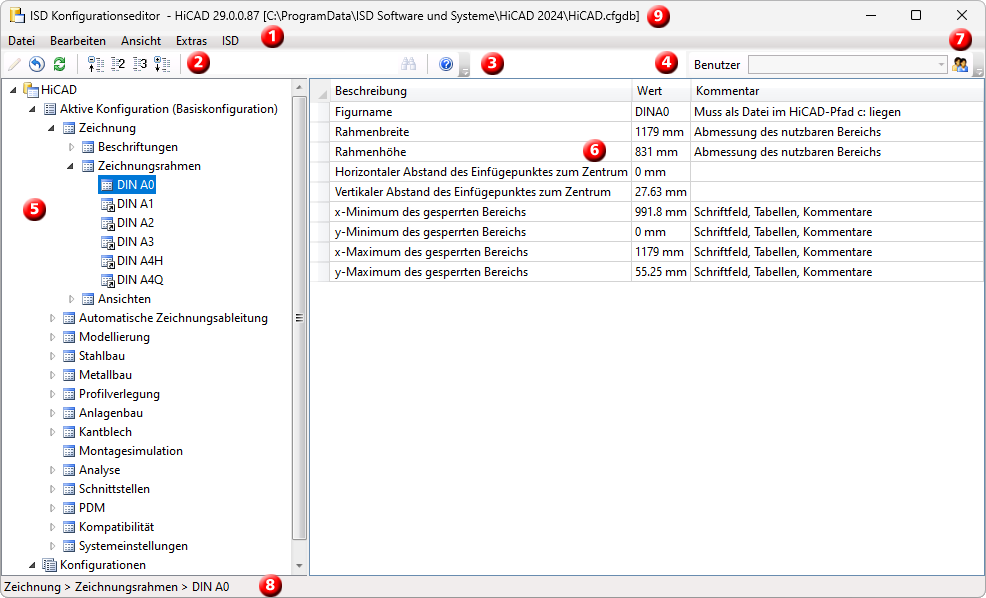
Task: Click the binoculars search icon
Action: point(409,64)
